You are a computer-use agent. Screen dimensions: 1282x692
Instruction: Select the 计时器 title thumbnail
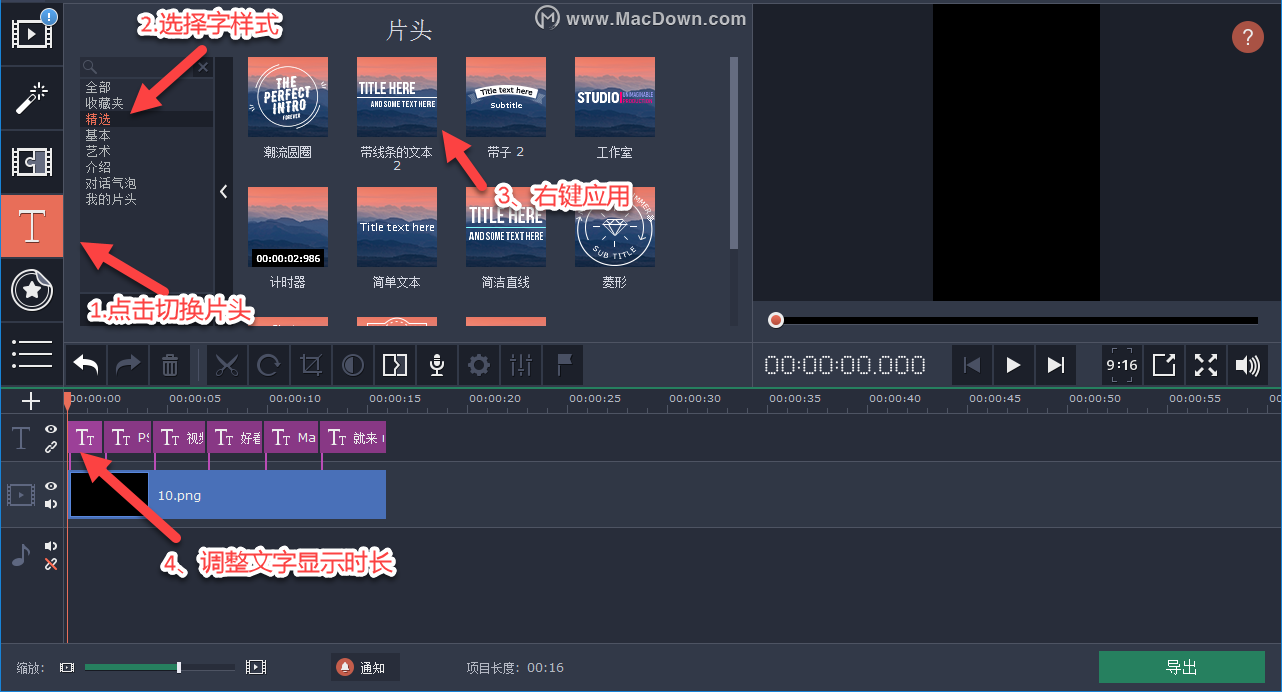287,227
